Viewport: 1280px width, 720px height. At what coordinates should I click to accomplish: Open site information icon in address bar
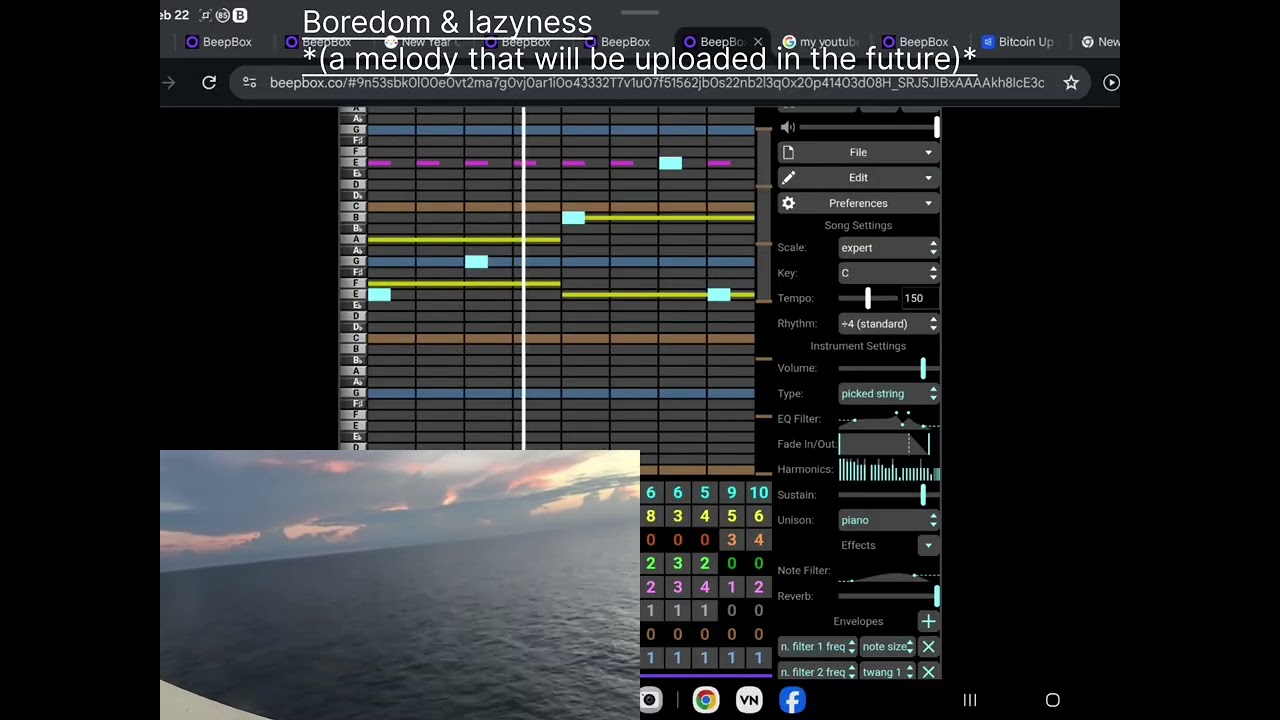(x=250, y=83)
